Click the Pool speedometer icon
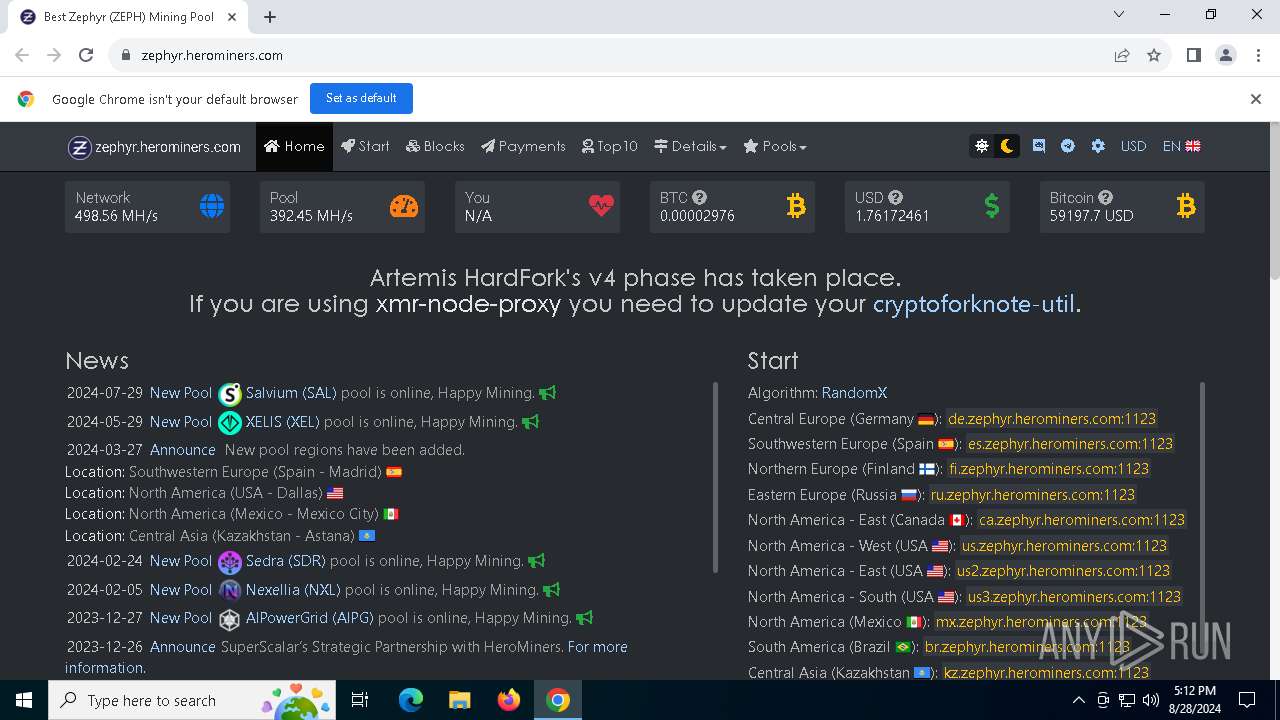This screenshot has width=1280, height=720. pos(404,206)
